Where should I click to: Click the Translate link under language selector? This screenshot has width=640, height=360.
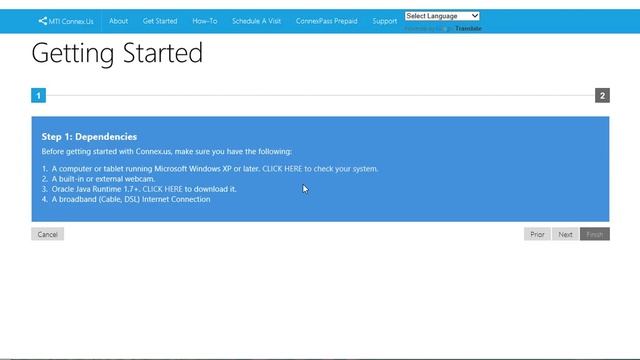point(469,29)
